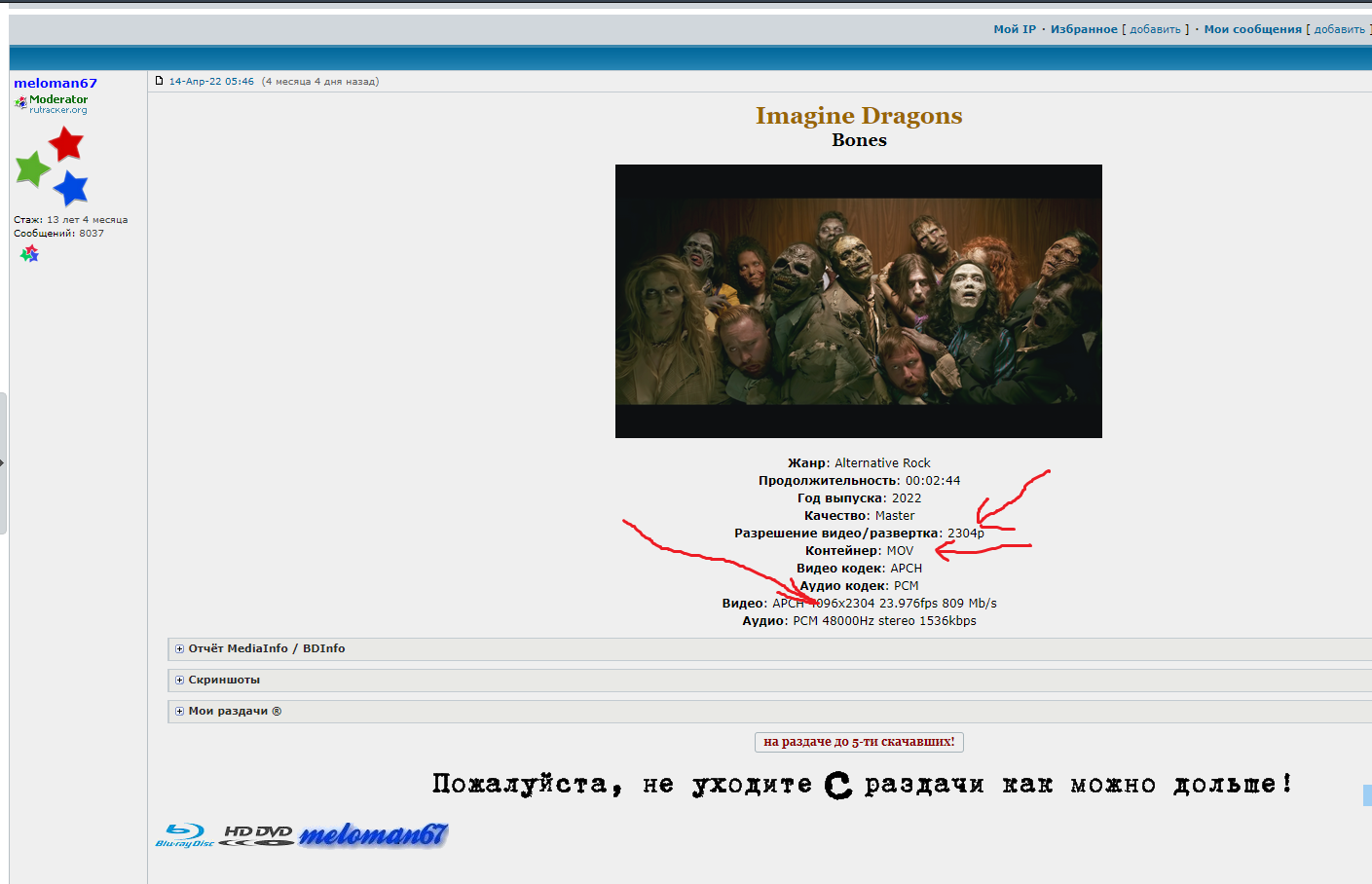Click the Видео кодек: APCH line

coord(859,569)
